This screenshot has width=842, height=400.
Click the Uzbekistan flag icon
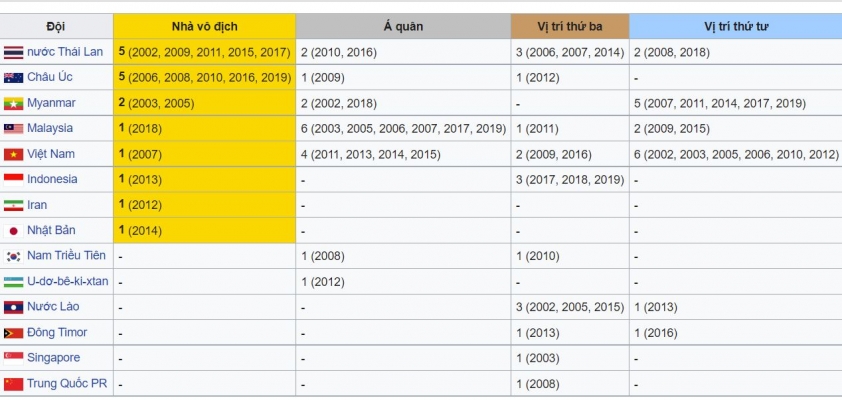coord(13,282)
